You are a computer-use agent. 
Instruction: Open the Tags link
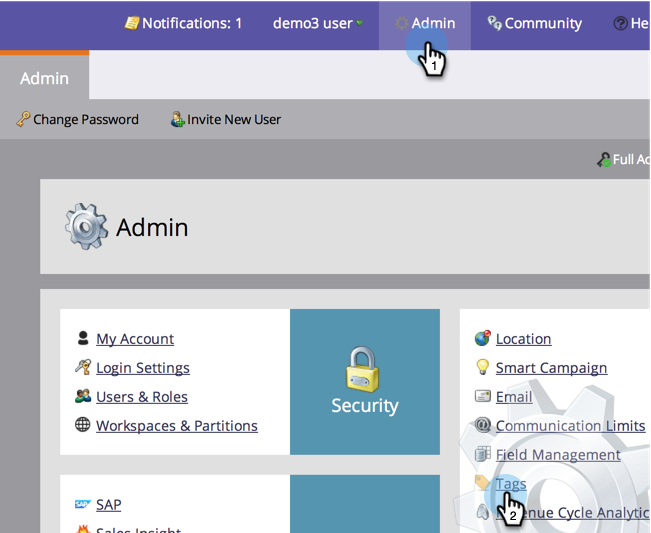click(511, 484)
